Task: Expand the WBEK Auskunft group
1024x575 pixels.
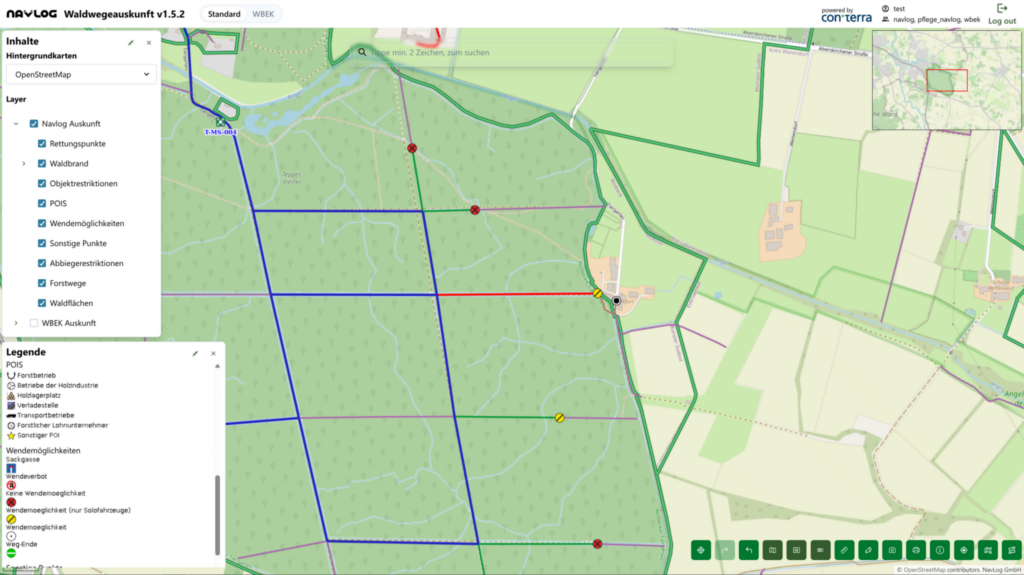Action: 16,323
